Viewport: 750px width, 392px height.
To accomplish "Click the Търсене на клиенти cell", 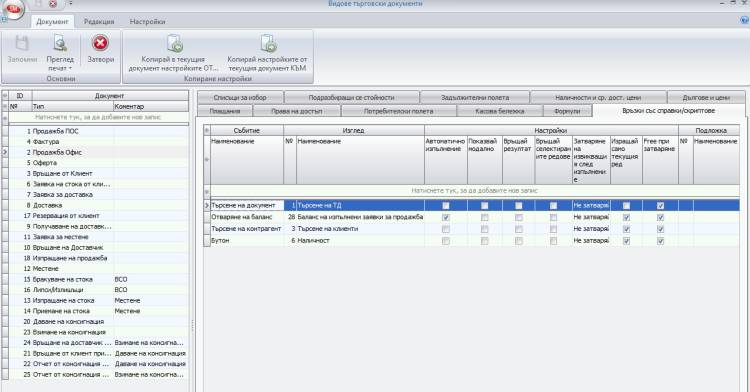I will tap(360, 229).
